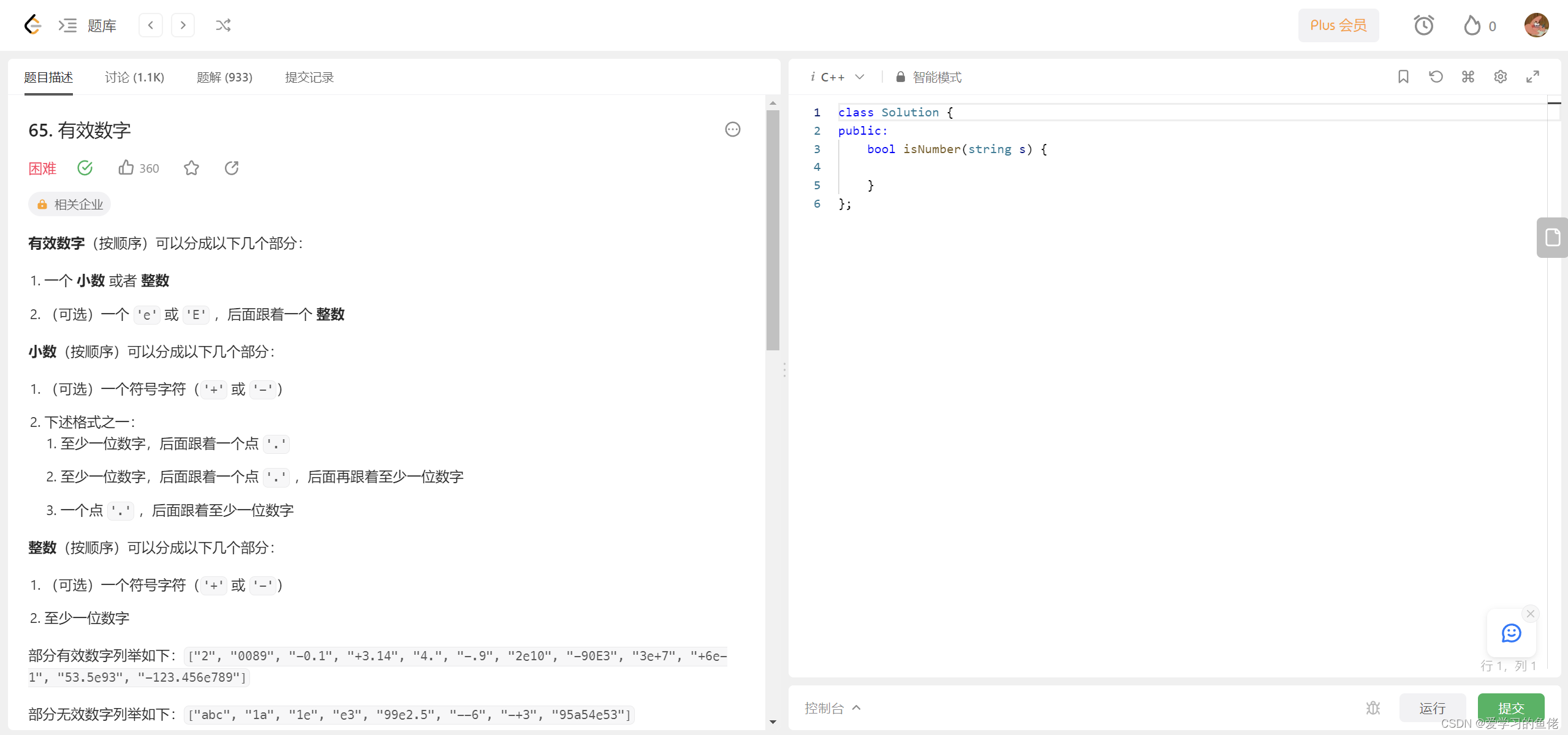This screenshot has width=1568, height=735.
Task: Toggle the 智能模式 lock mode
Action: coord(928,77)
